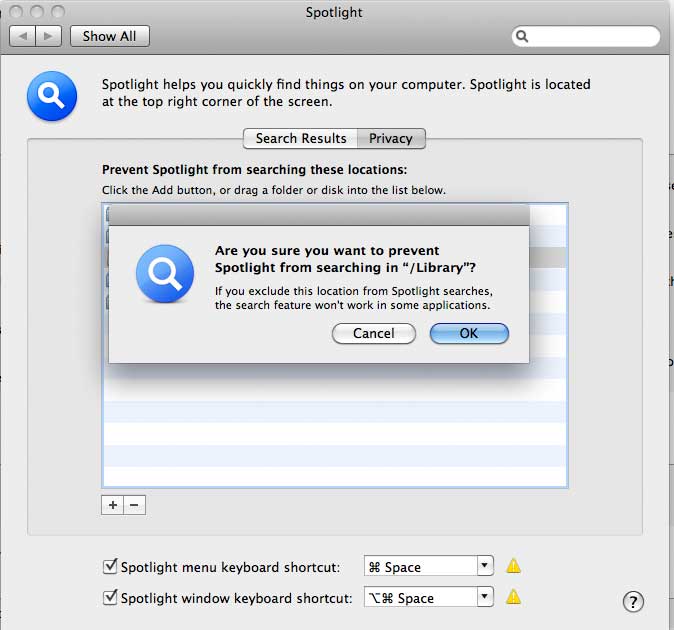Click warning icon next to window shortcut
Viewport: 674px width, 630px height.
(x=513, y=597)
